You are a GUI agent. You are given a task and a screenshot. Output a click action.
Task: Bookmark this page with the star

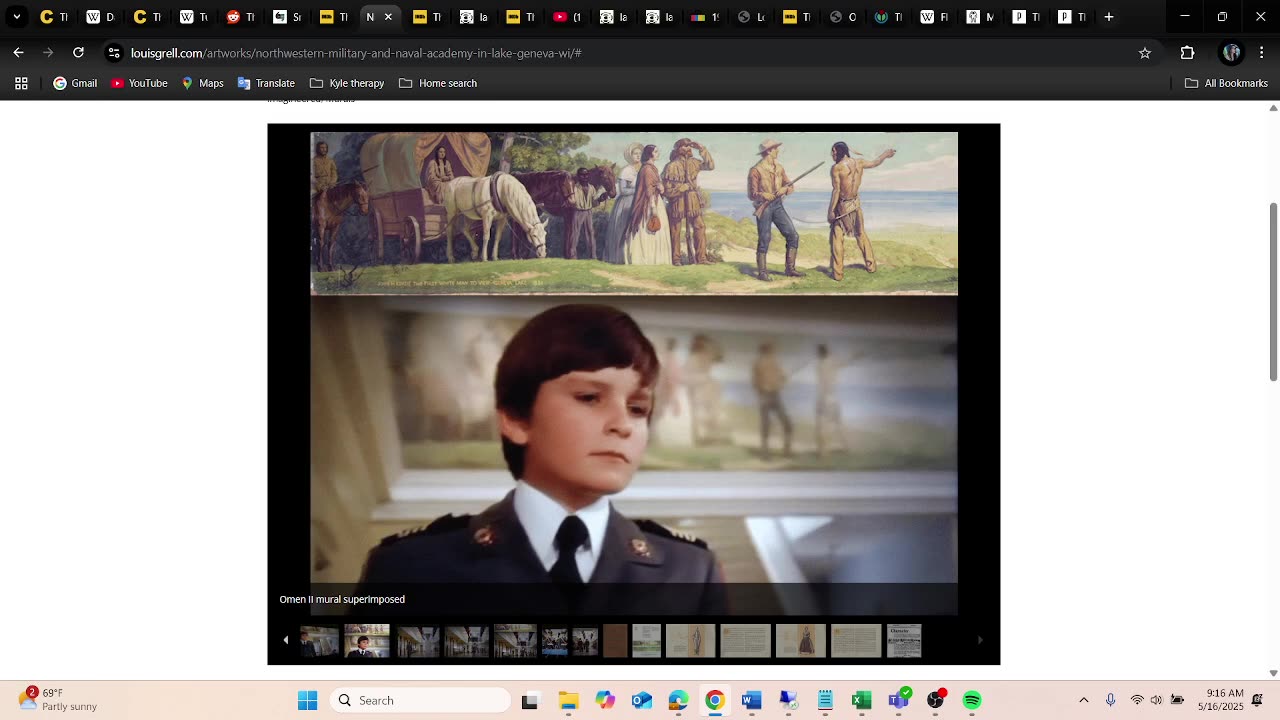pos(1145,52)
